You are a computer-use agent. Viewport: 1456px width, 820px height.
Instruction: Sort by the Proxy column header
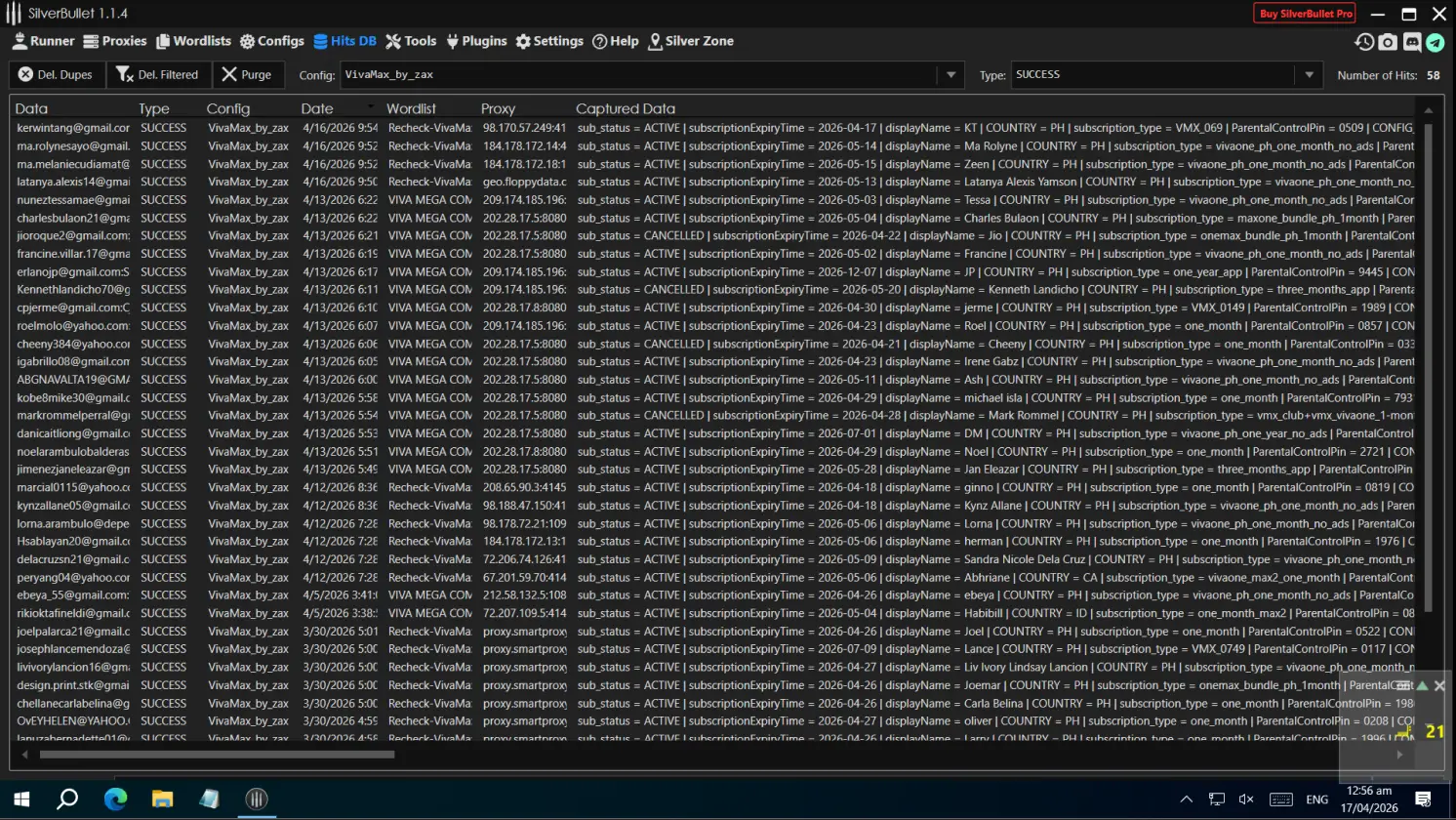click(498, 108)
